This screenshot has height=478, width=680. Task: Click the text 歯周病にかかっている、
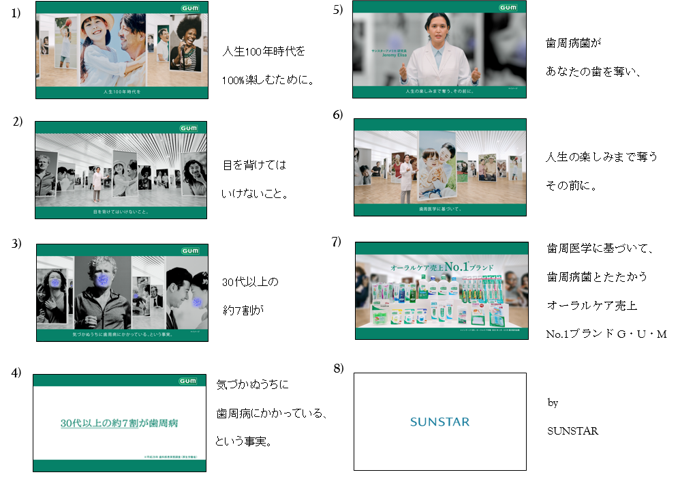click(x=271, y=413)
